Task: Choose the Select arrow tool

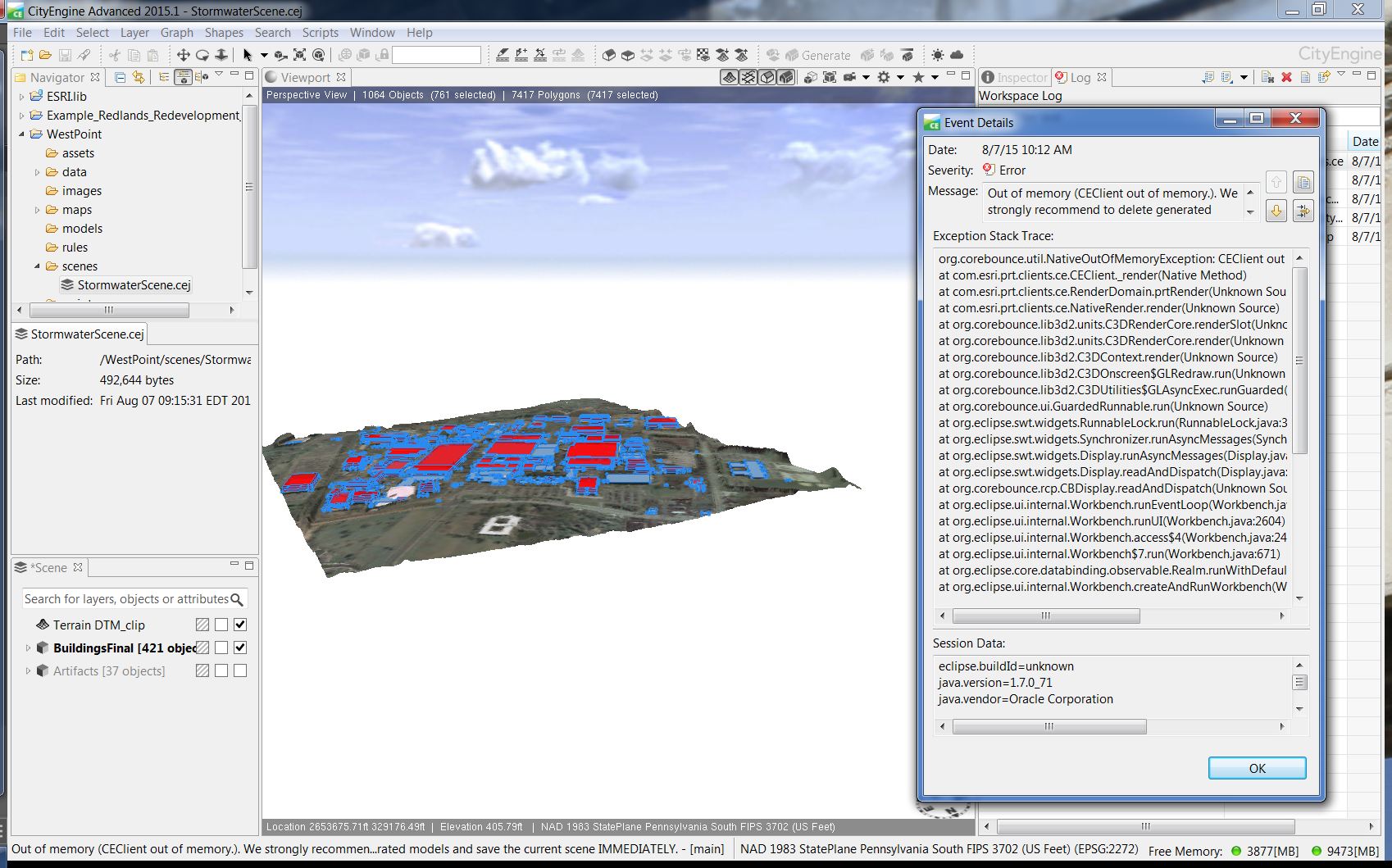Action: 247,55
